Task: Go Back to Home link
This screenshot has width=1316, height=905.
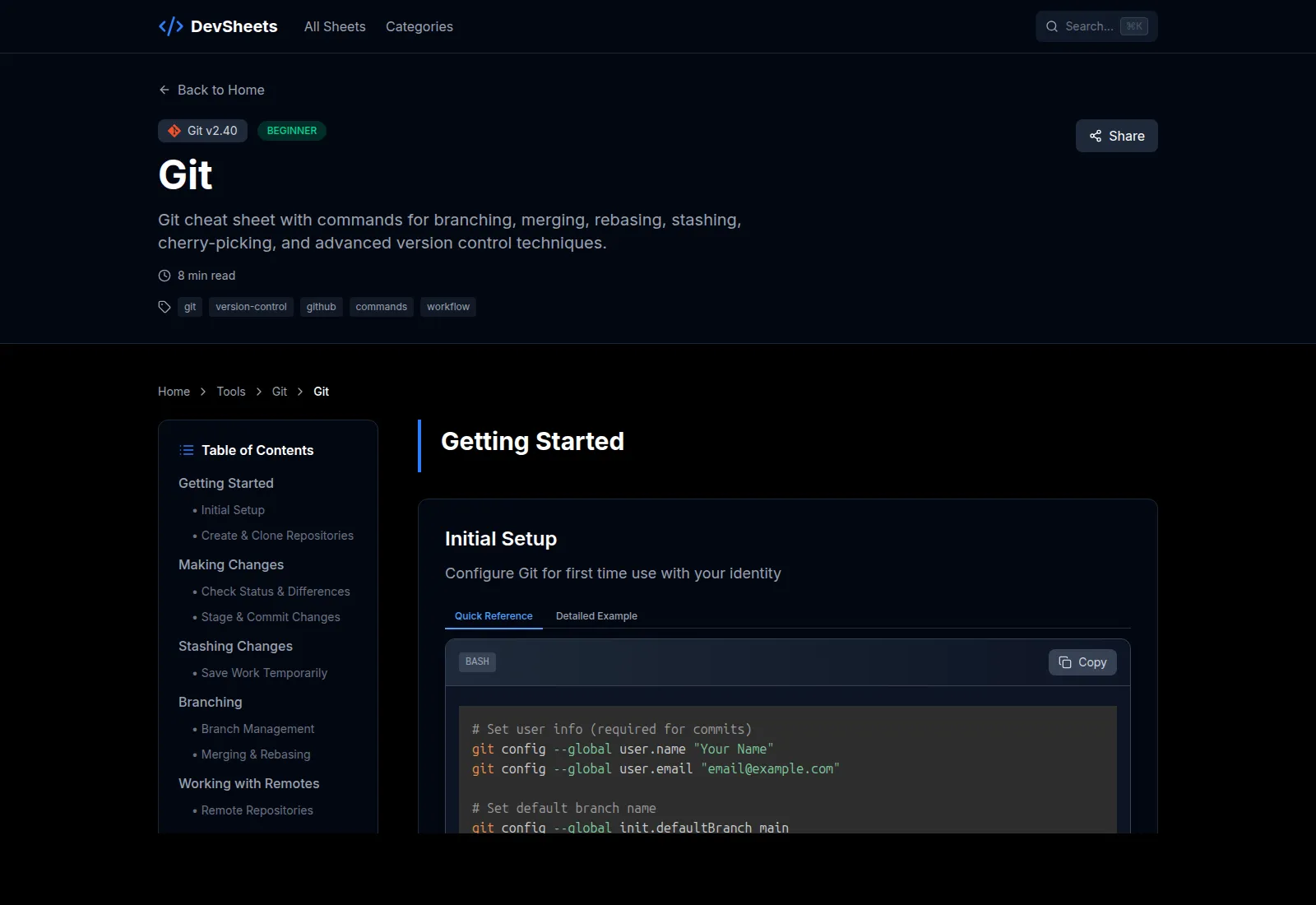Action: pyautogui.click(x=211, y=90)
